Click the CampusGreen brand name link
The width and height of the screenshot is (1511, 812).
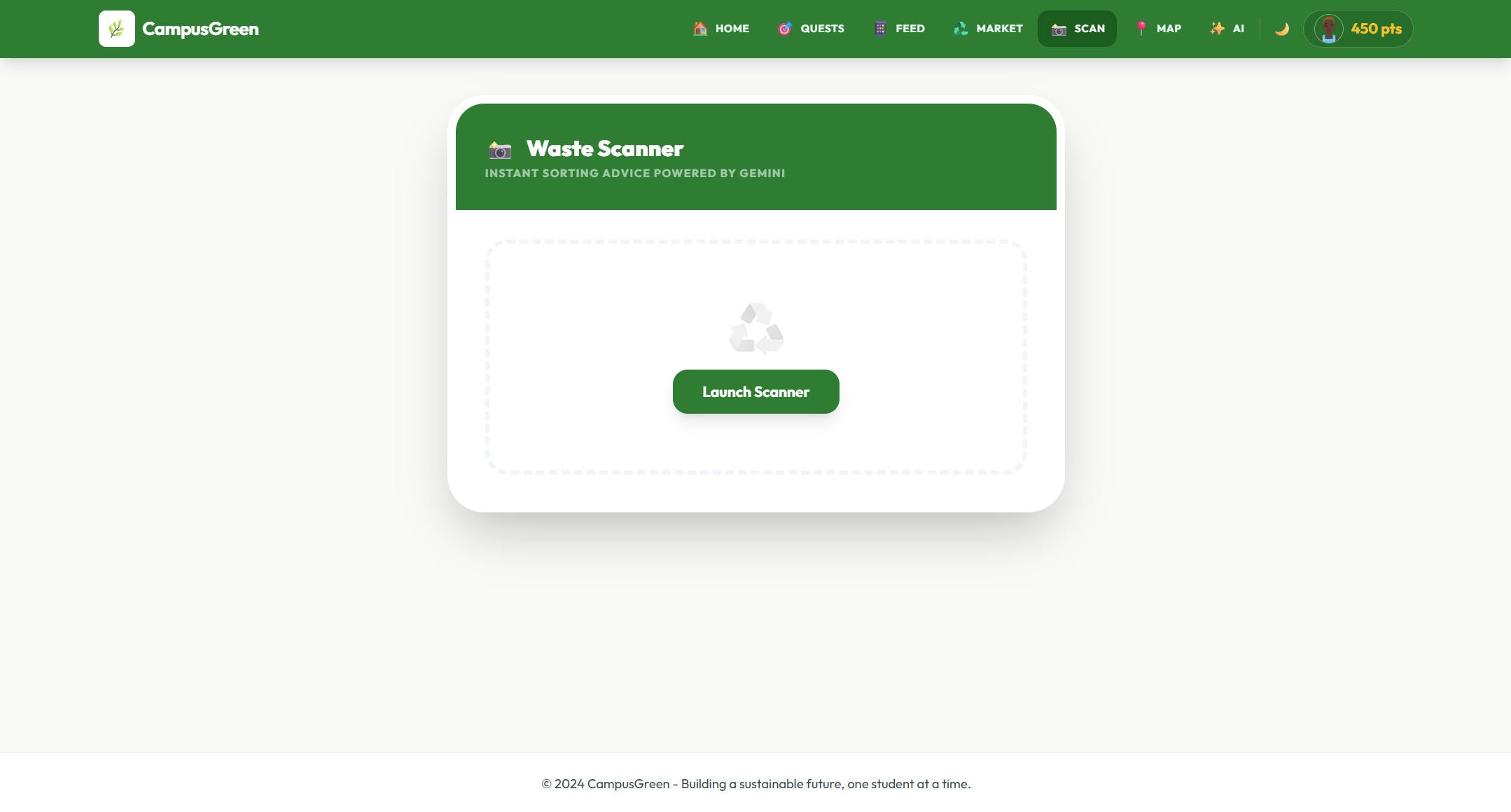click(200, 29)
